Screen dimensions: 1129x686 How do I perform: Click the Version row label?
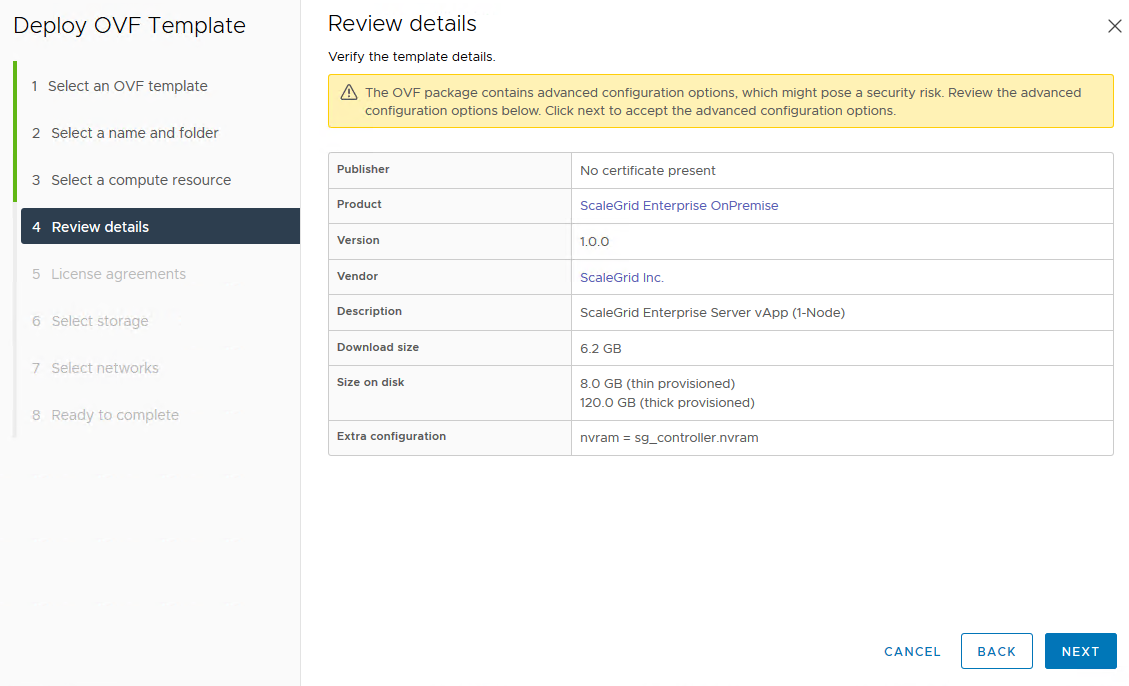click(358, 240)
